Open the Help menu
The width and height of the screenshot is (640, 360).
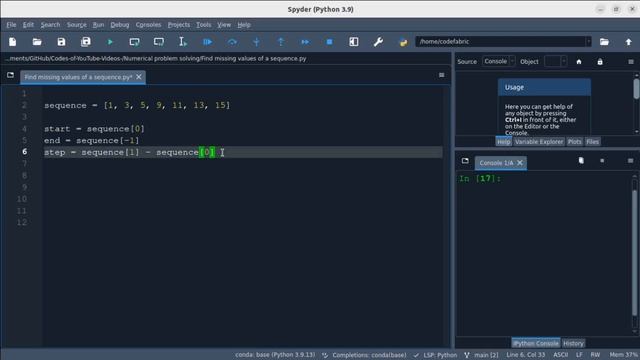pos(244,25)
